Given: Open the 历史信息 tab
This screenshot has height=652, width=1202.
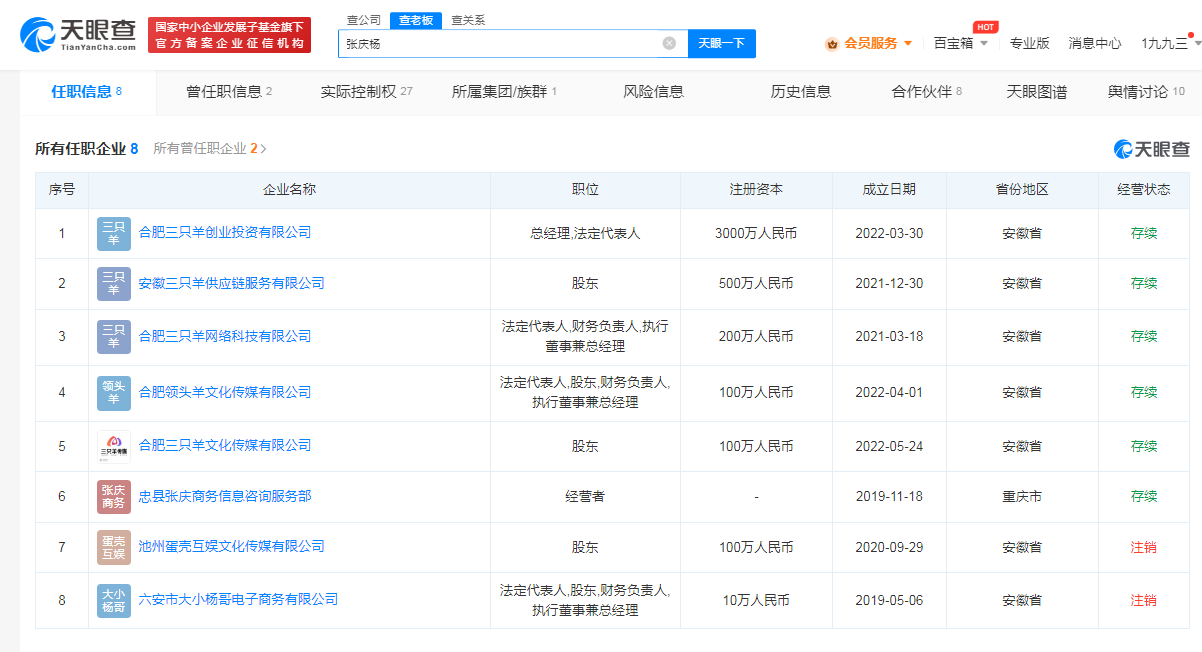Looking at the screenshot, I should (x=800, y=92).
